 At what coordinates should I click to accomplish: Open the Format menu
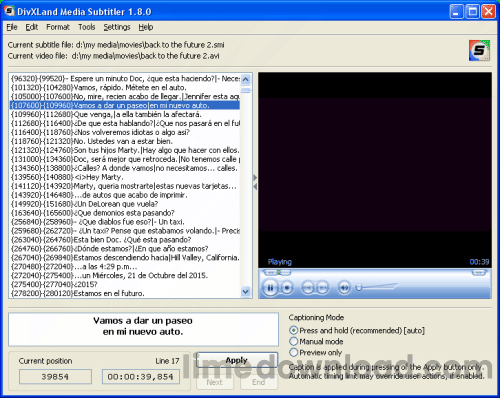(58, 27)
